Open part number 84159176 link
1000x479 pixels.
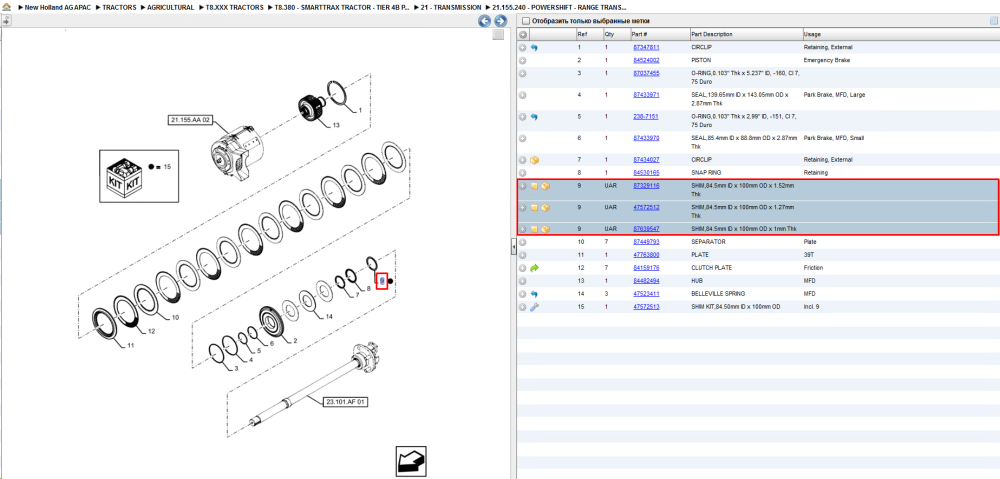[x=646, y=268]
